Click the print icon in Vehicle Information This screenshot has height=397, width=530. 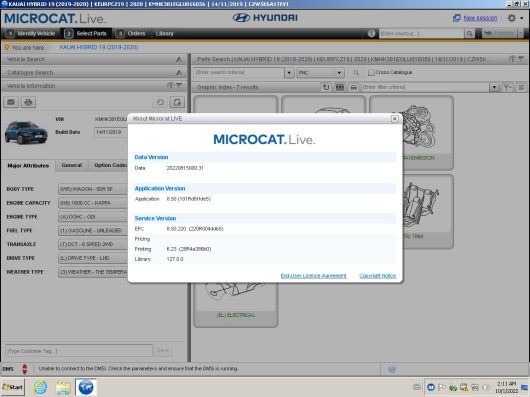tap(28, 102)
